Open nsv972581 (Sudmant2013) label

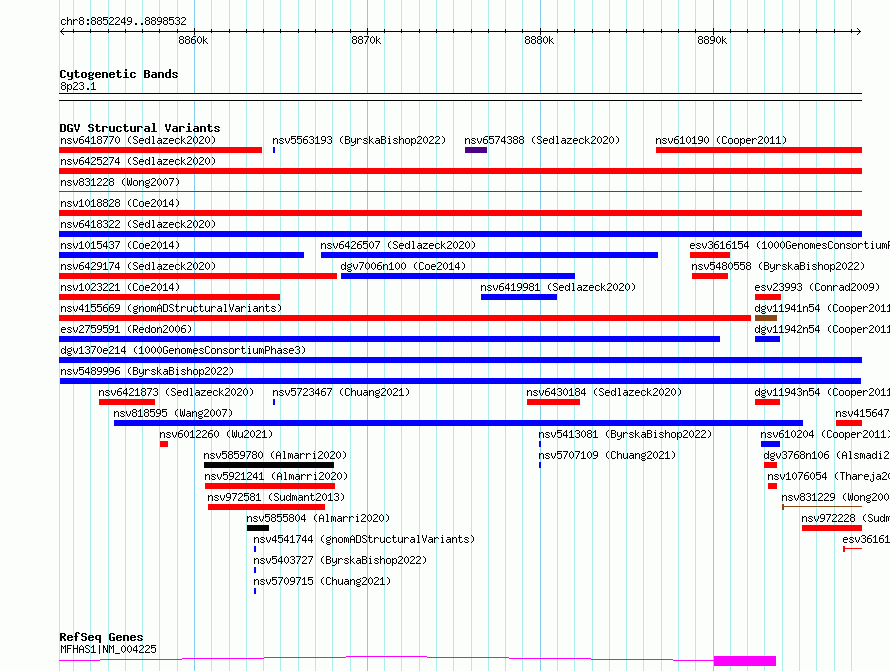point(276,497)
